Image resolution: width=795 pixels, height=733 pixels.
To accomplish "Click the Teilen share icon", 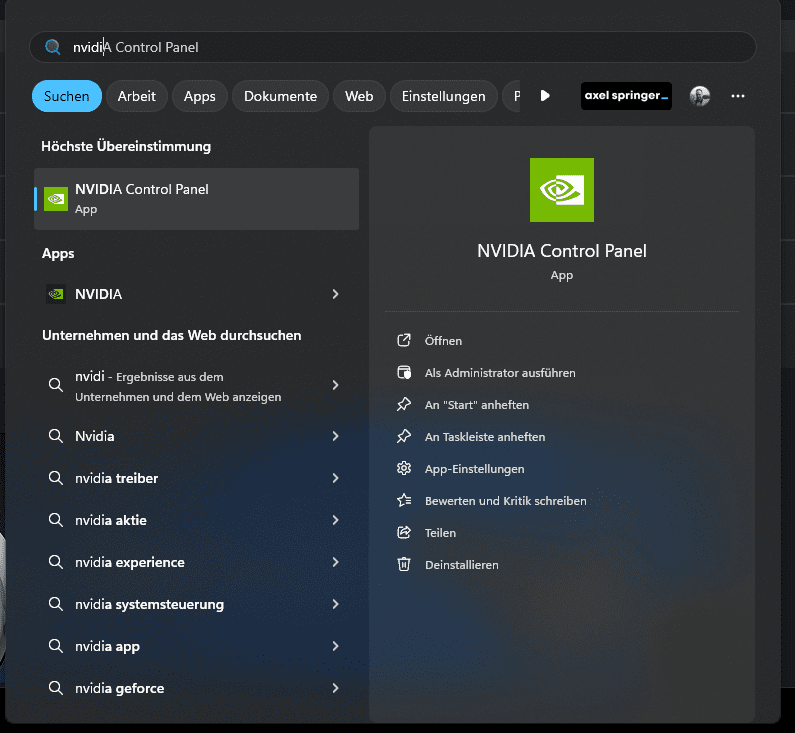I will tap(404, 532).
